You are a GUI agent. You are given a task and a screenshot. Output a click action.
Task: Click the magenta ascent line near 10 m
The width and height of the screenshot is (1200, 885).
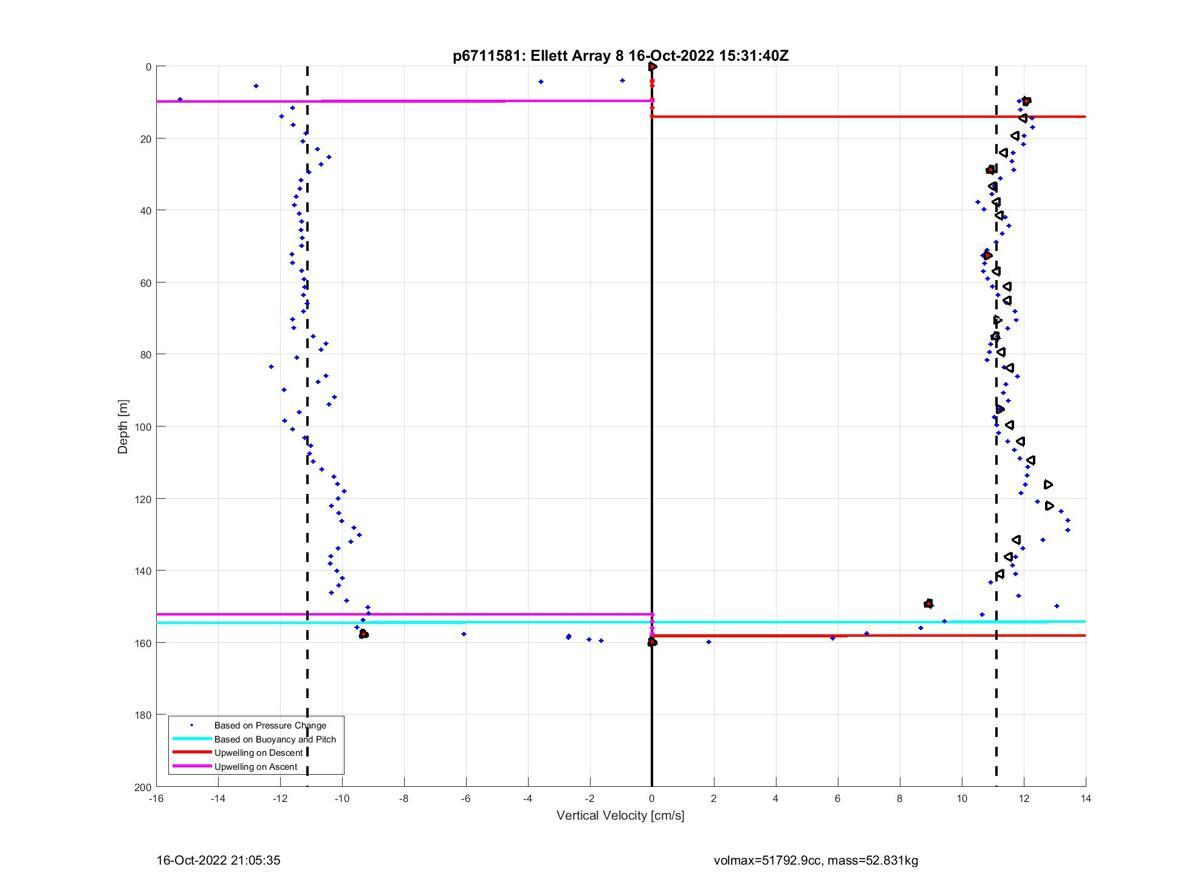point(404,101)
